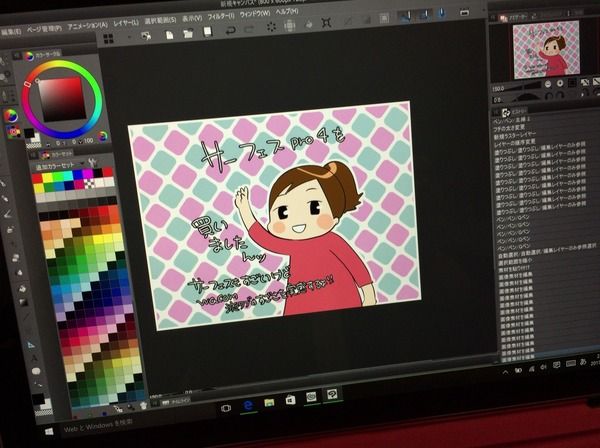600x448 pixels.
Task: Select the カラーセット color set tab
Action: pyautogui.click(x=57, y=155)
